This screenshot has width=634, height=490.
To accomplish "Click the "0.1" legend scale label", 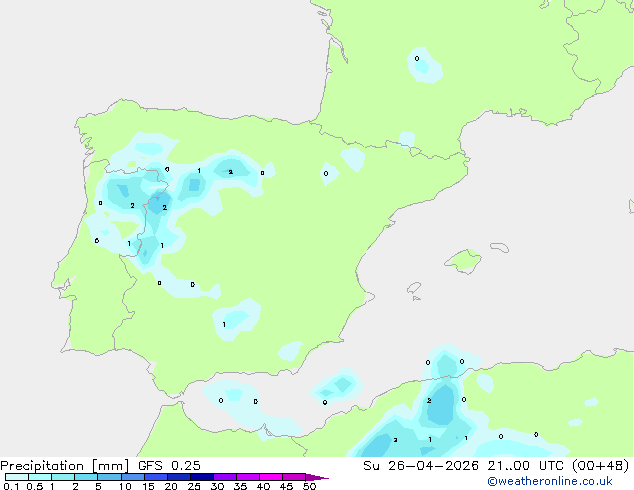I will tap(11, 486).
